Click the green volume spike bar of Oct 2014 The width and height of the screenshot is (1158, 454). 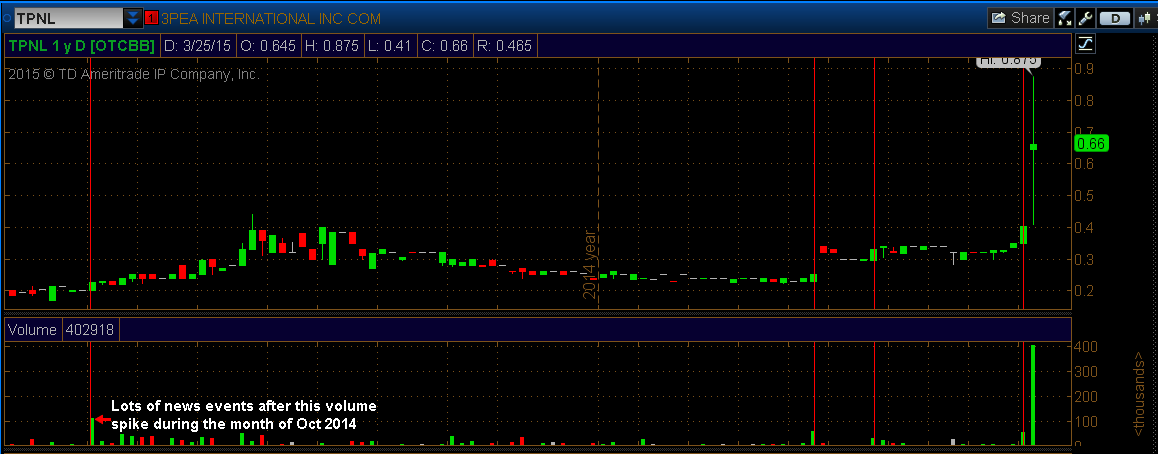click(94, 432)
